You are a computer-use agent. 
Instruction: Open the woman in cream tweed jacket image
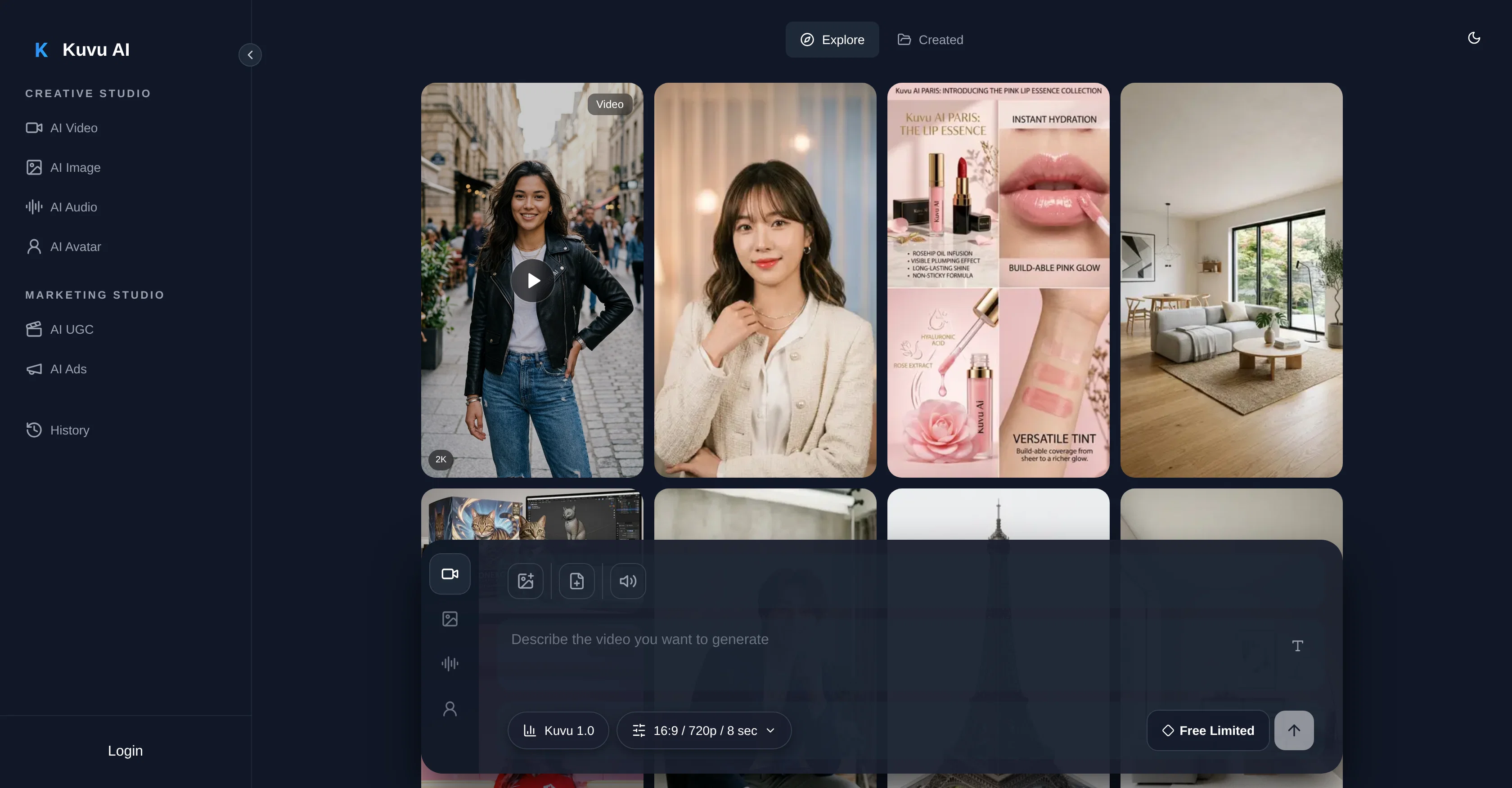tap(765, 280)
